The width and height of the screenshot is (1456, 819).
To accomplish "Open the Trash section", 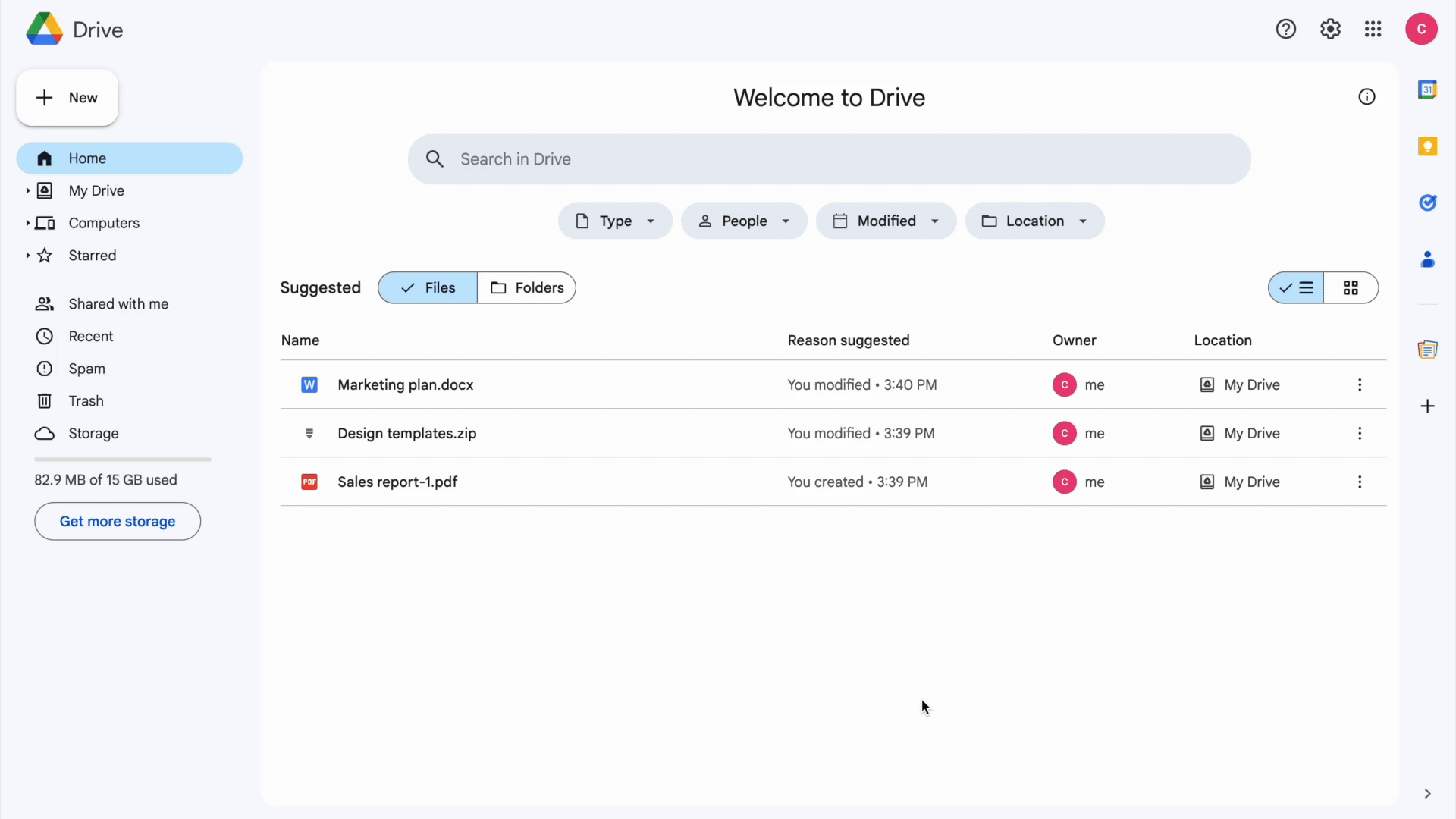I will [86, 401].
